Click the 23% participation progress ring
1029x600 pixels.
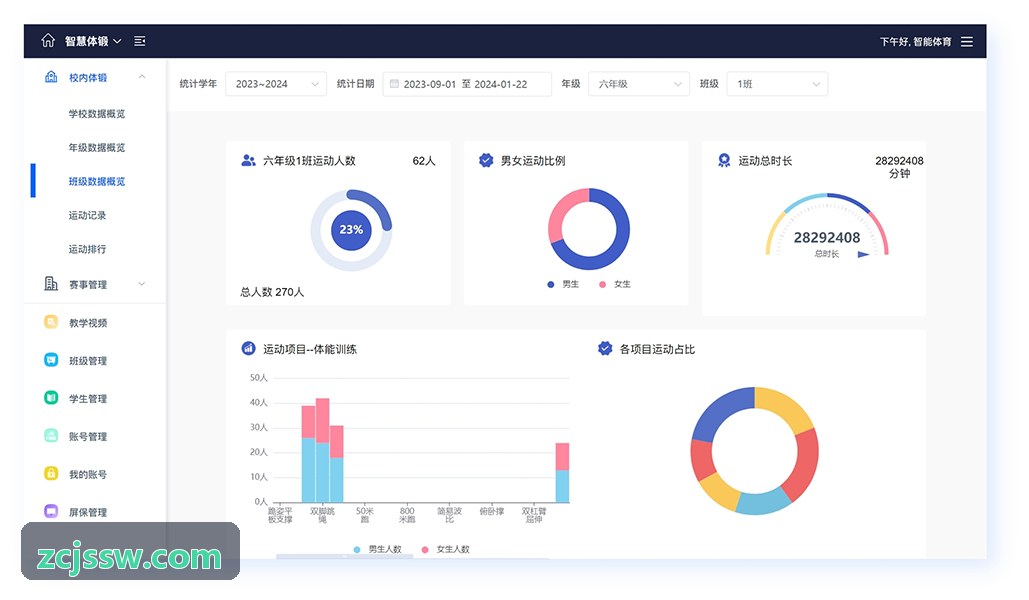[x=351, y=230]
